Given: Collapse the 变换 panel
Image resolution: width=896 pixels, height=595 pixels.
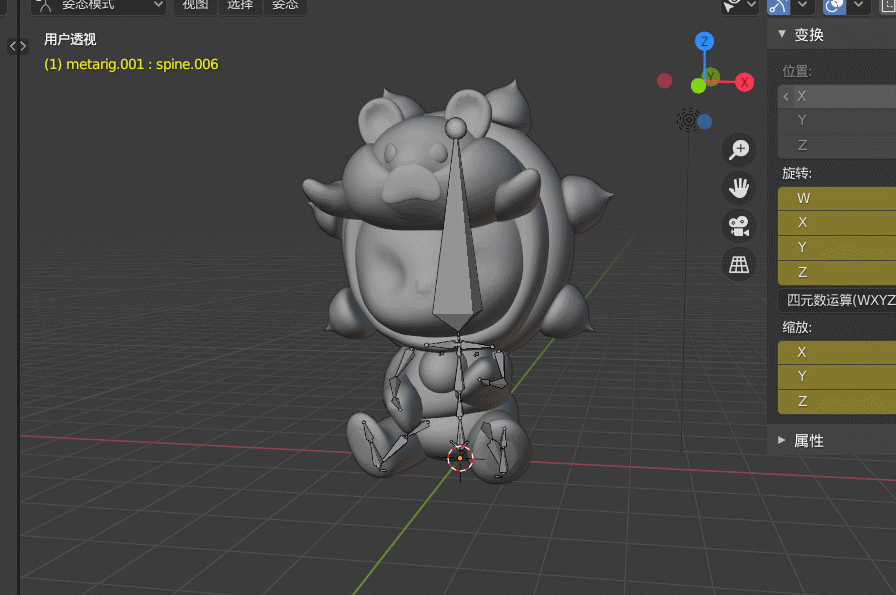Looking at the screenshot, I should click(782, 34).
